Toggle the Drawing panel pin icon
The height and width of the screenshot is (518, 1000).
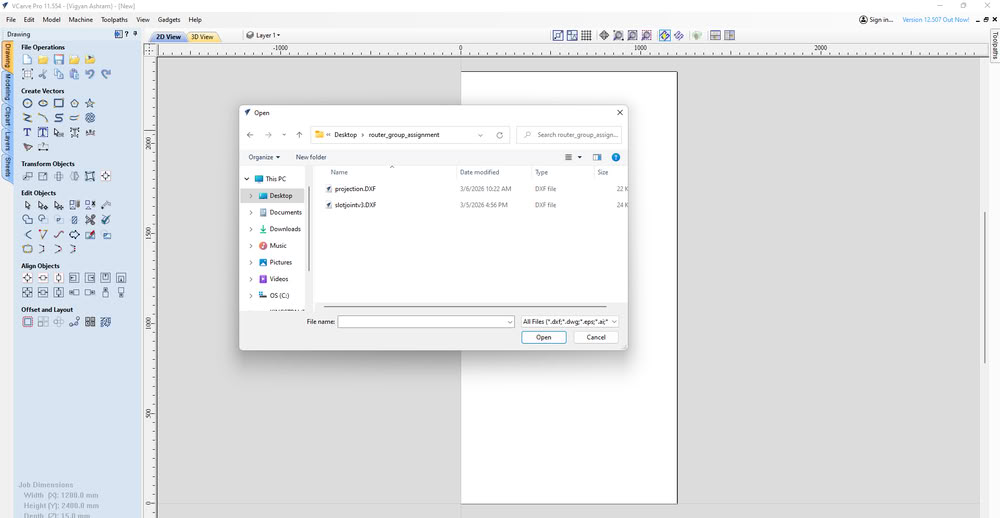(x=135, y=34)
